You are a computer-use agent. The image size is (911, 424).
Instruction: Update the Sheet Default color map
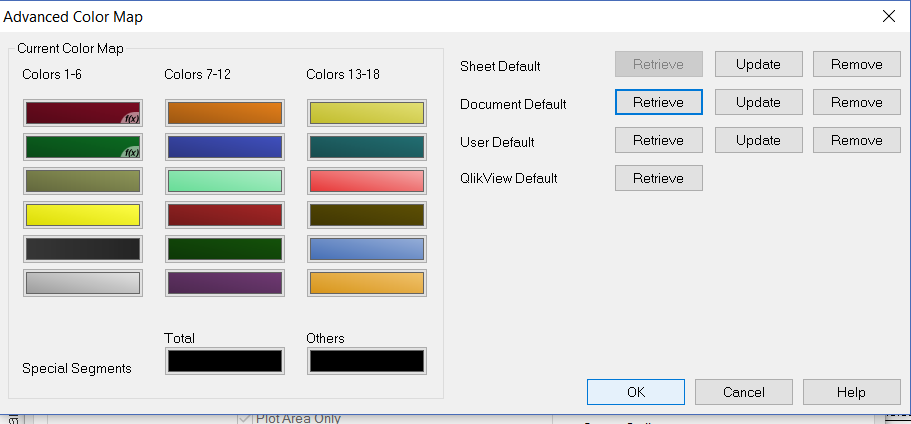(758, 64)
